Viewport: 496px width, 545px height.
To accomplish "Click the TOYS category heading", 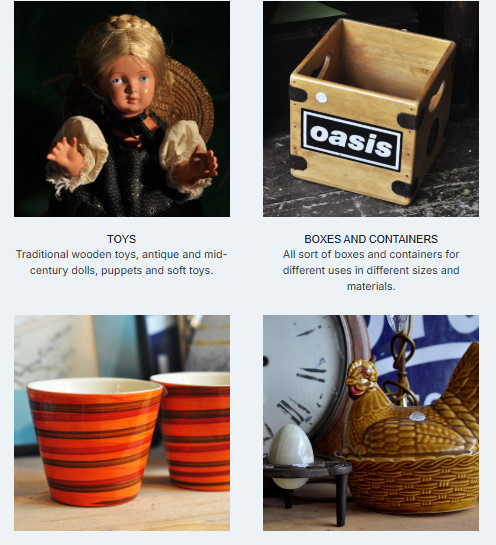I will click(x=121, y=239).
